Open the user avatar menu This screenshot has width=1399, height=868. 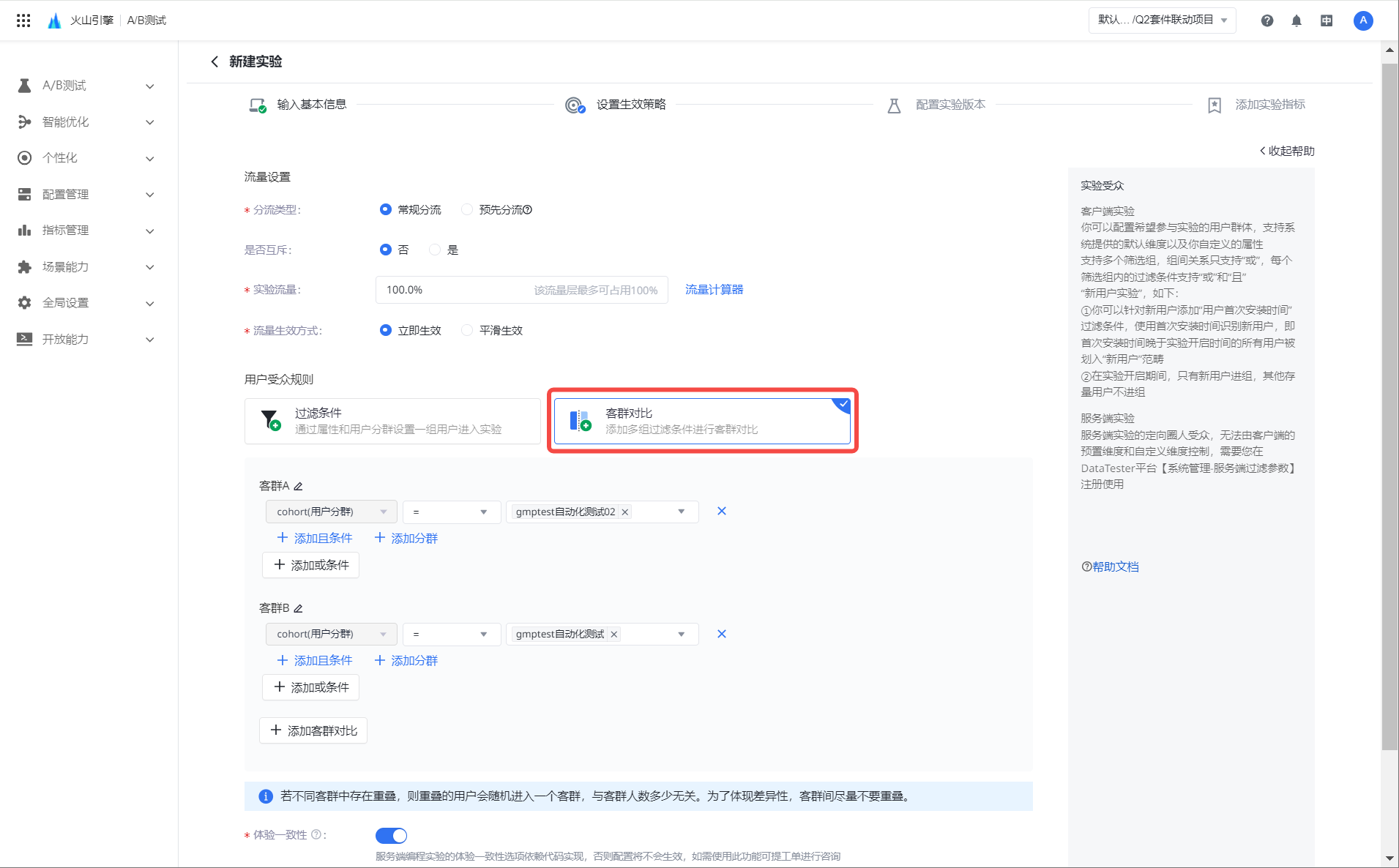1363,20
